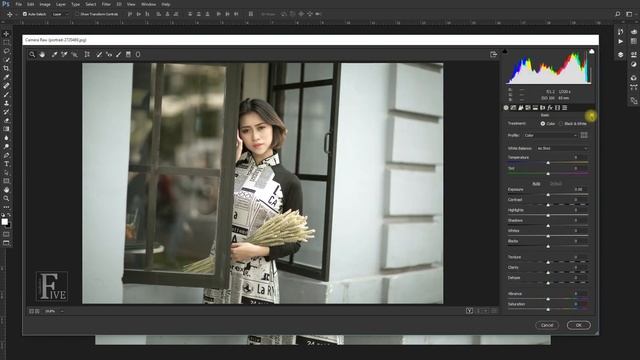The width and height of the screenshot is (640, 360).
Task: Select the Camera Raw Hand tool
Action: pos(42,54)
